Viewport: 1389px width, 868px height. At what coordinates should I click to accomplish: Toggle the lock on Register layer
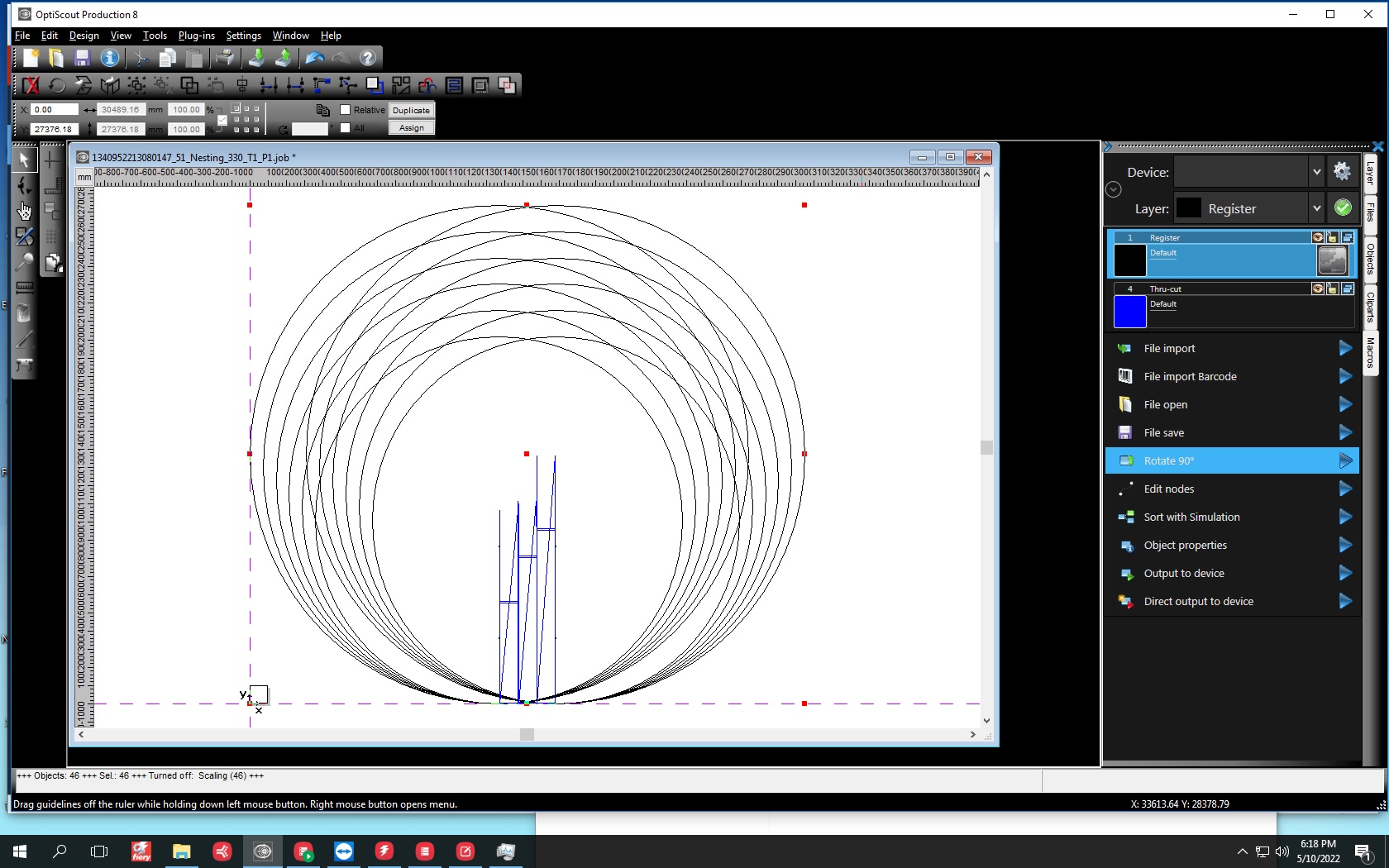(1332, 237)
